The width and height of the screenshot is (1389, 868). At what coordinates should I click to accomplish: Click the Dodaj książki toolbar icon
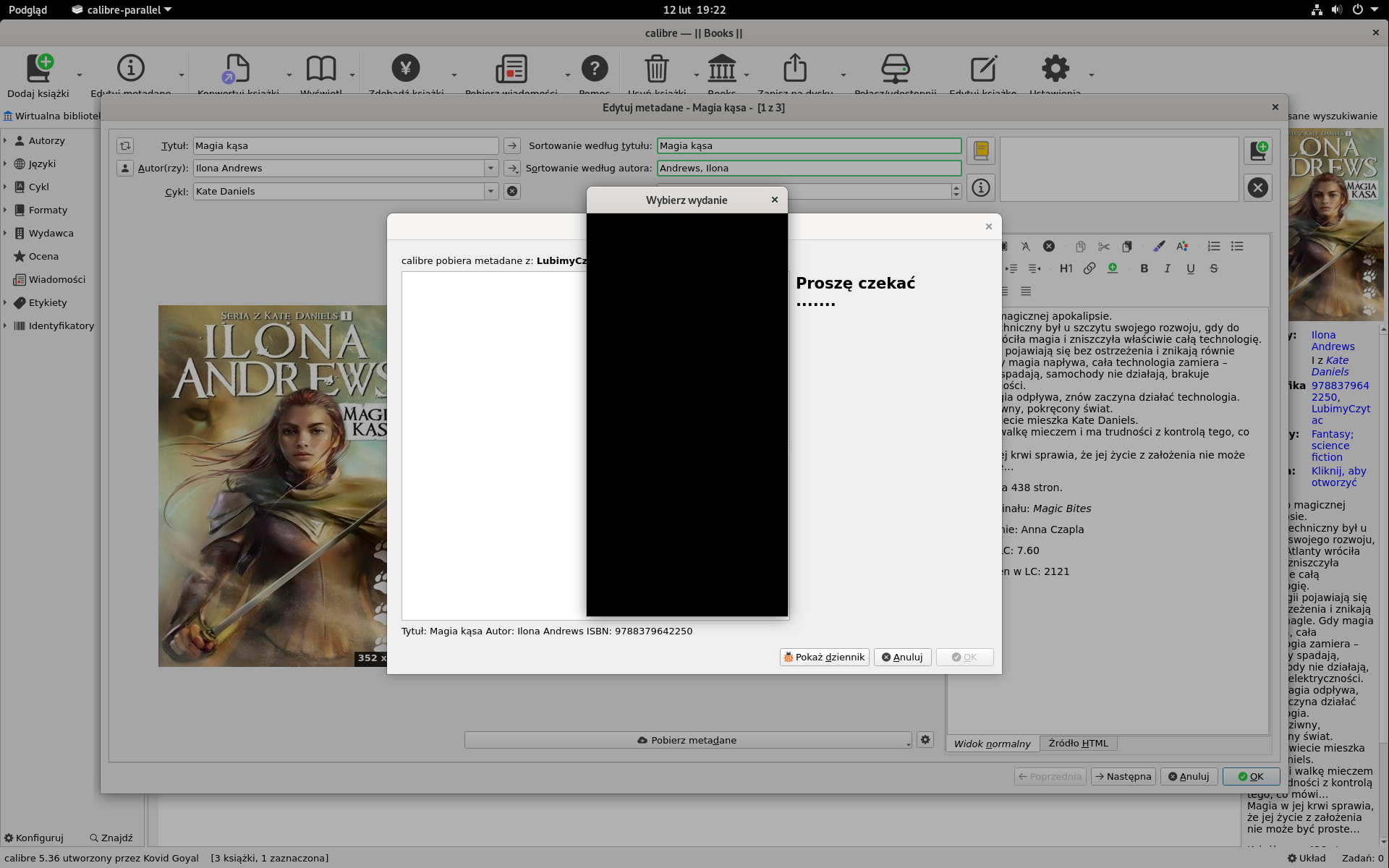click(x=38, y=69)
